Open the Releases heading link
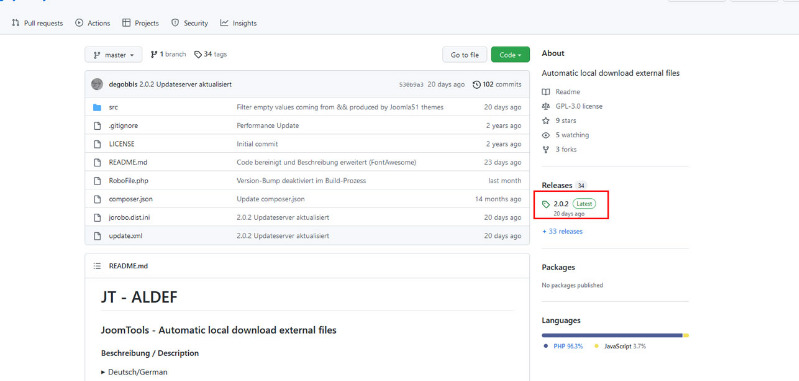 click(556, 185)
